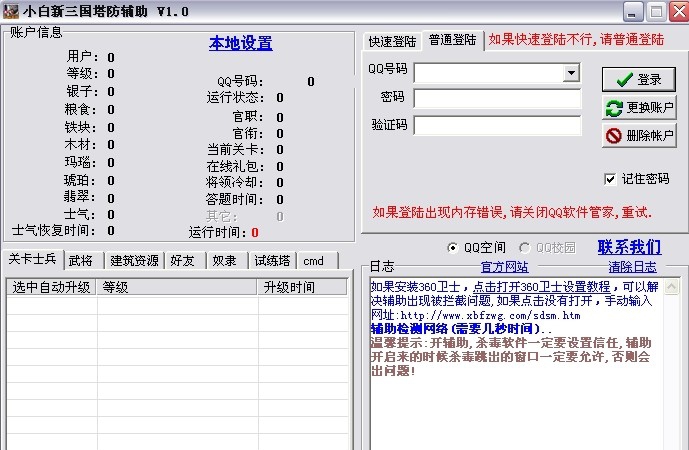This screenshot has width=689, height=450.
Task: Switch to the 普通登陆 tab
Action: pos(453,40)
